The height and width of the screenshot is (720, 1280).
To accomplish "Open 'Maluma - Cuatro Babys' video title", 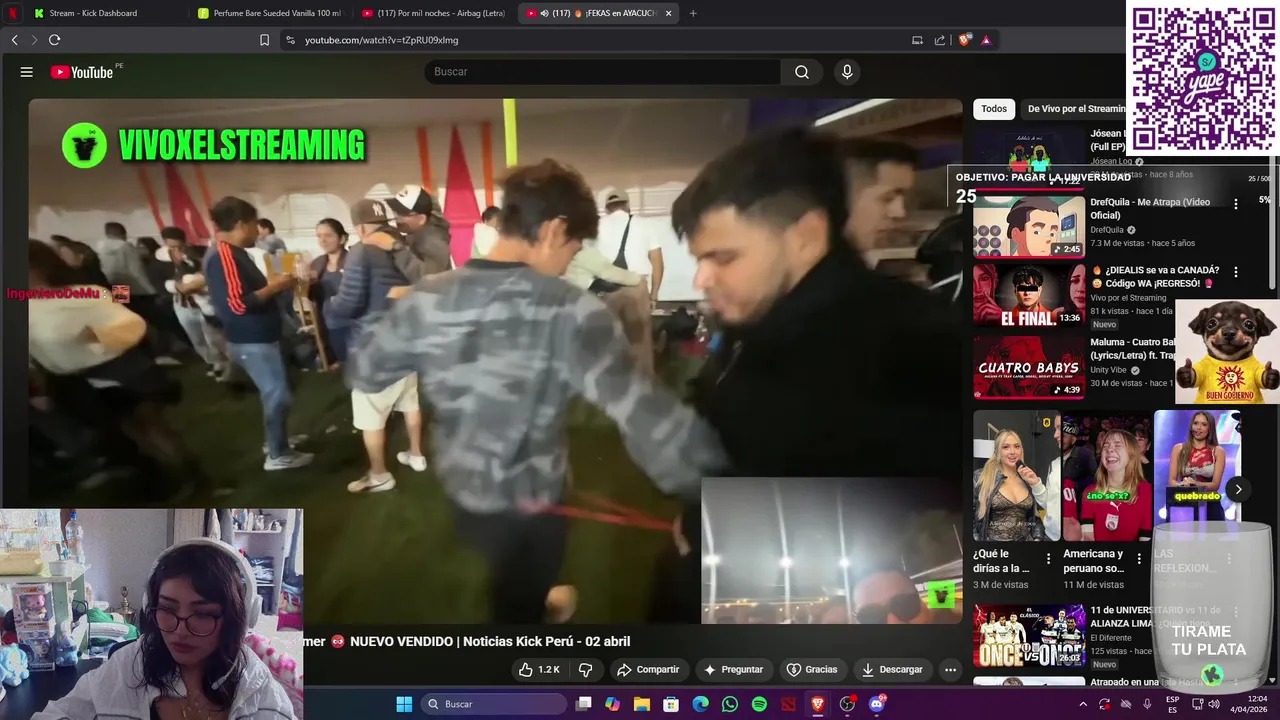I will 1132,349.
